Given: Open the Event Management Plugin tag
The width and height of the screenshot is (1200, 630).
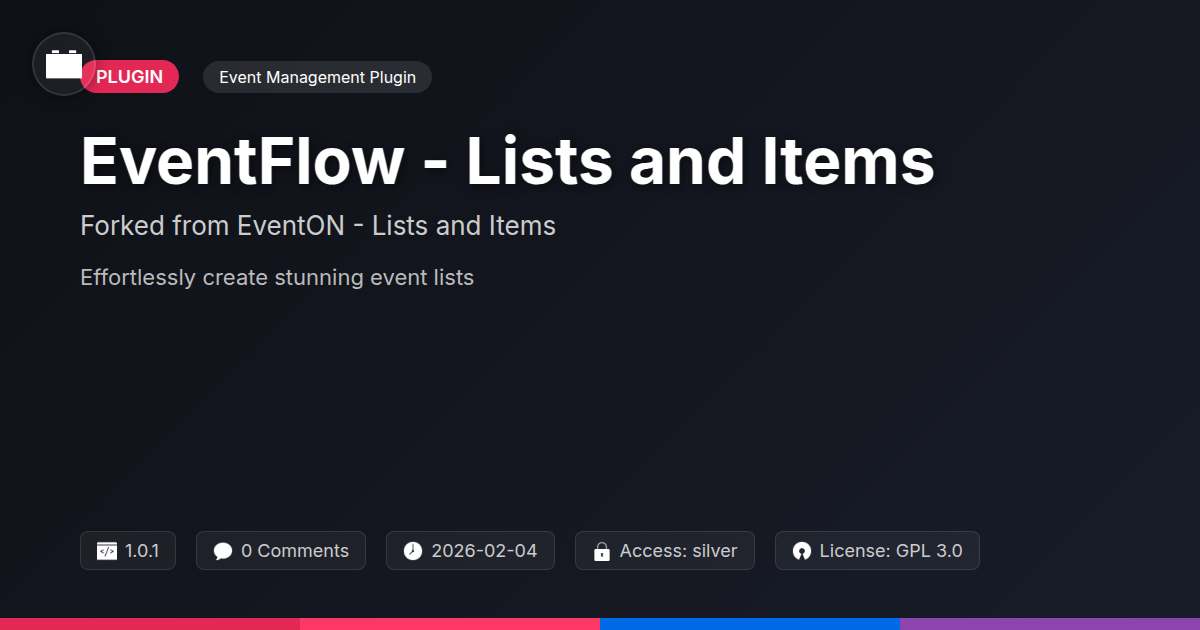Looking at the screenshot, I should pyautogui.click(x=317, y=77).
